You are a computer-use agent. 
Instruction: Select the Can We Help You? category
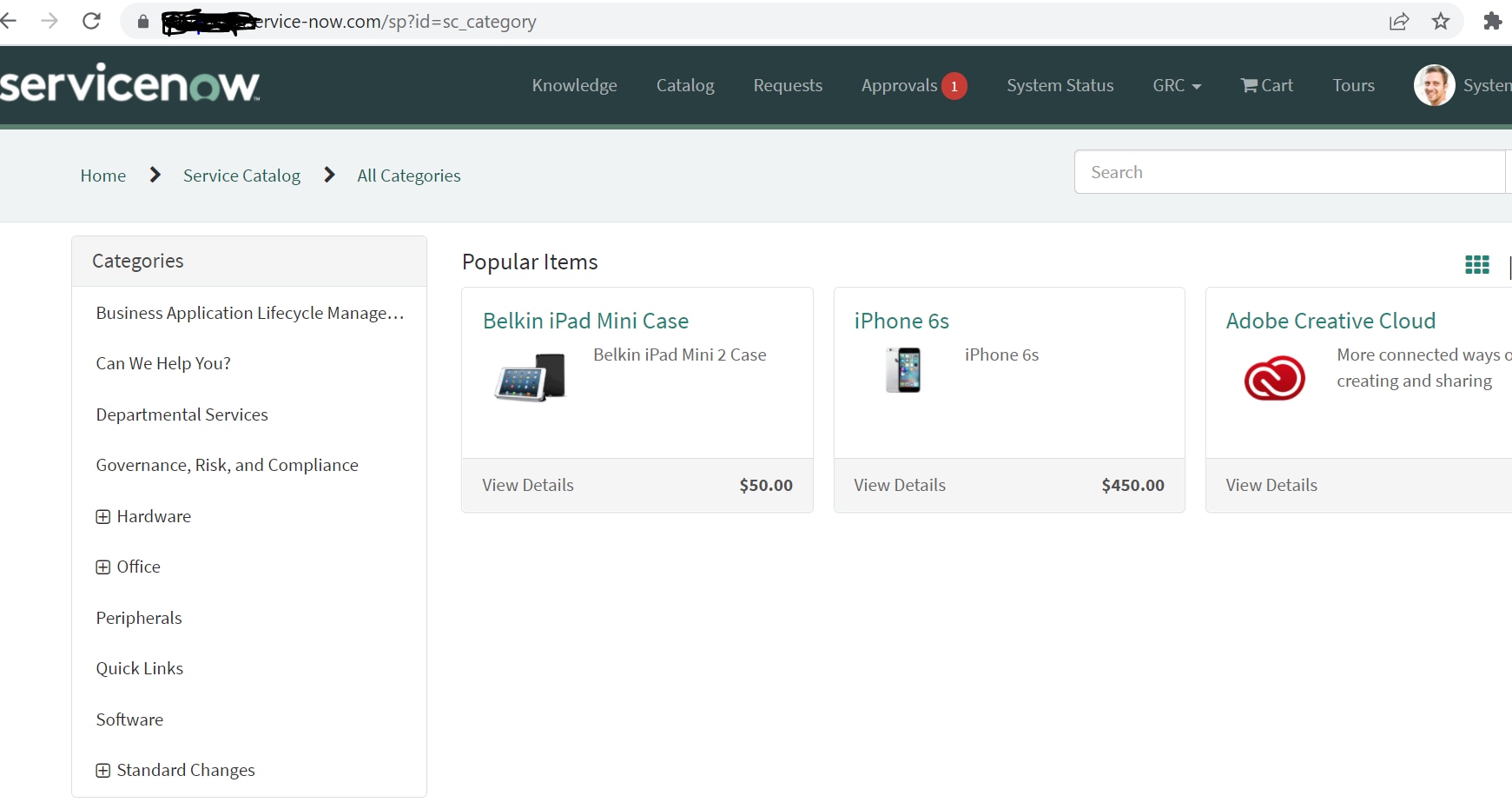click(x=163, y=363)
